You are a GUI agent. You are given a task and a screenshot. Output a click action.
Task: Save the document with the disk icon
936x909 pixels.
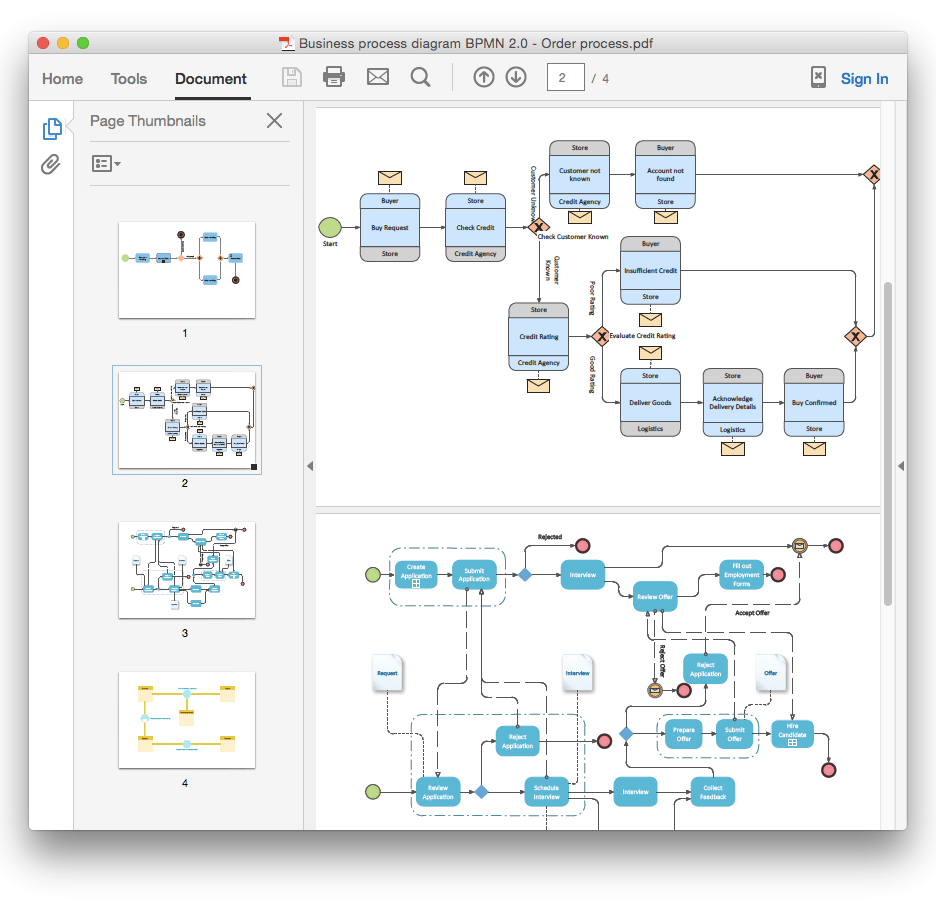291,78
